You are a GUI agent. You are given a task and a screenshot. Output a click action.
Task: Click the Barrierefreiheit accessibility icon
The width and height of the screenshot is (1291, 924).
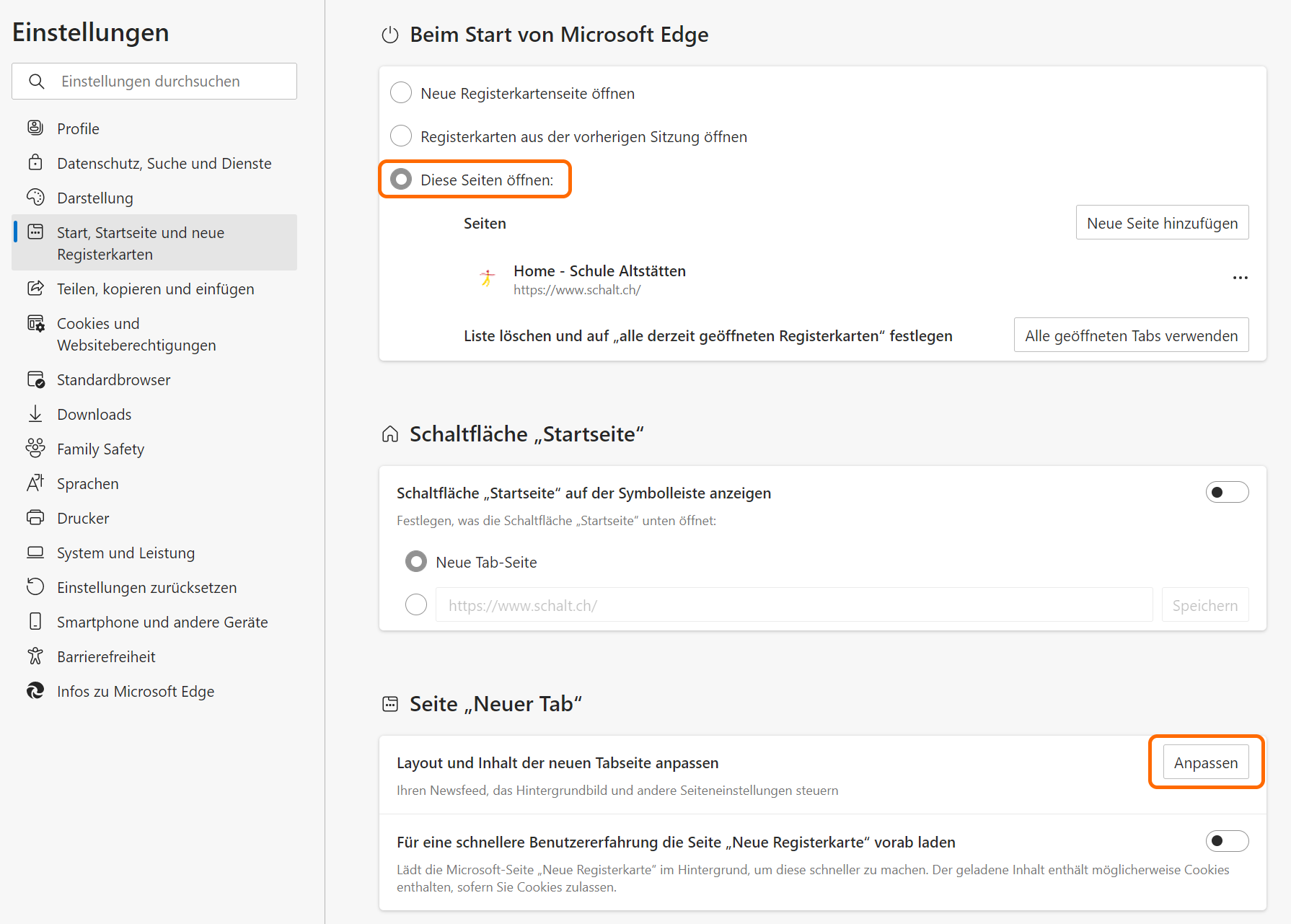coord(35,656)
